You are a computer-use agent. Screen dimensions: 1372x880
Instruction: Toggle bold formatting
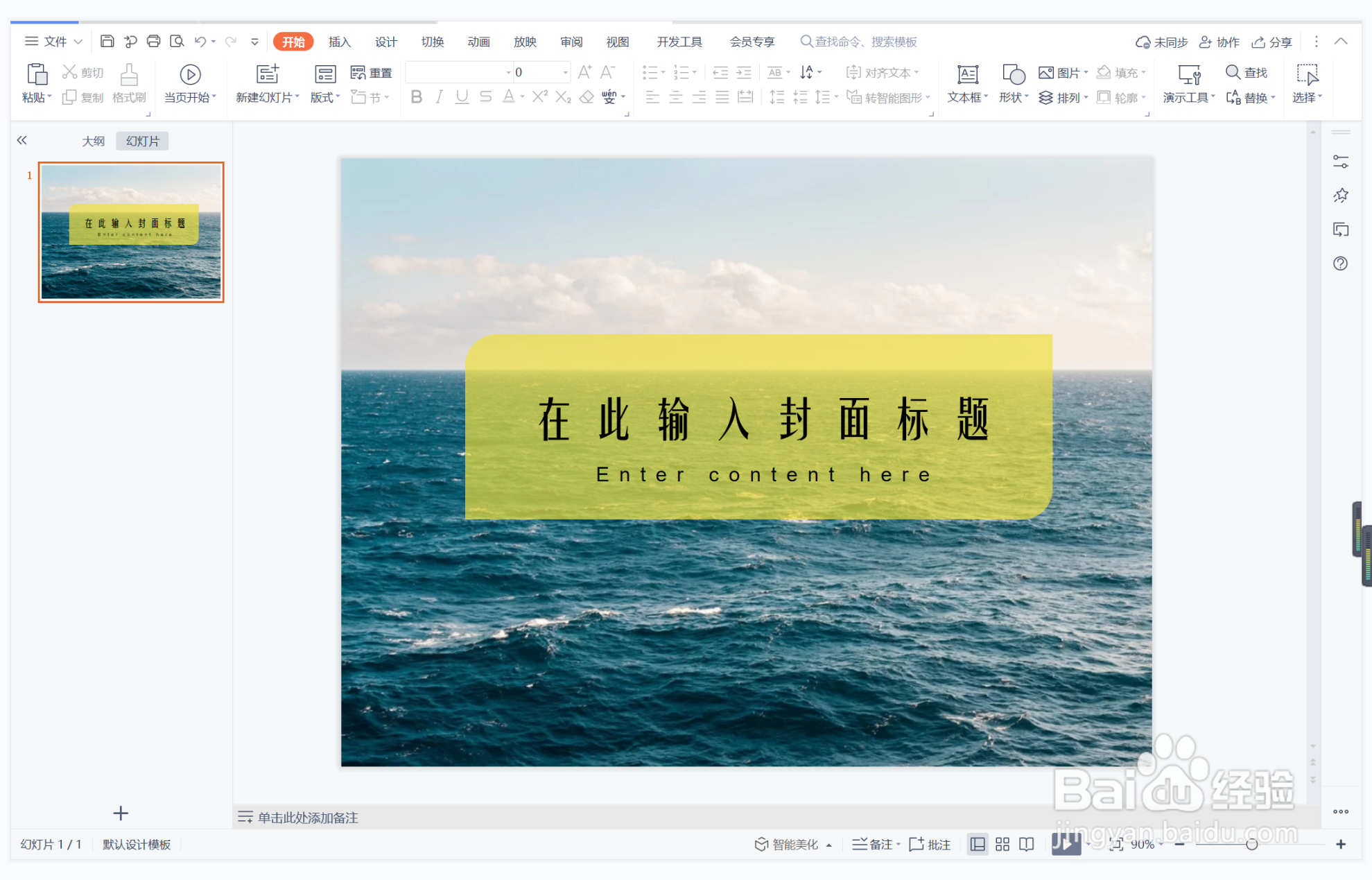point(416,97)
